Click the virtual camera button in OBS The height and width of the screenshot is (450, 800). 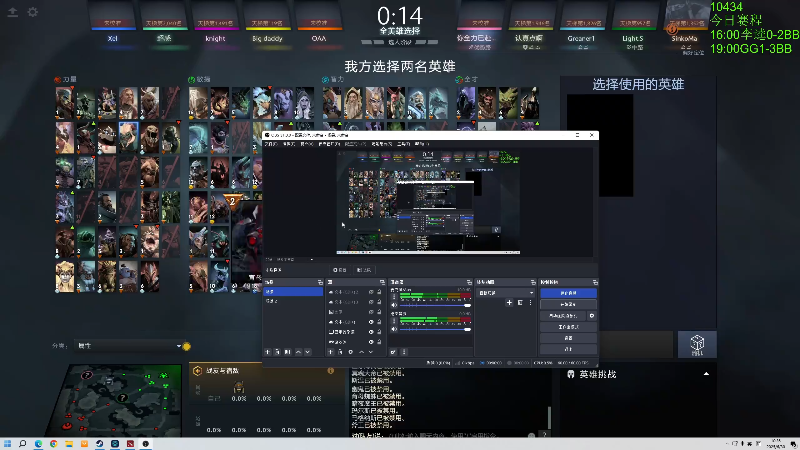[x=563, y=316]
